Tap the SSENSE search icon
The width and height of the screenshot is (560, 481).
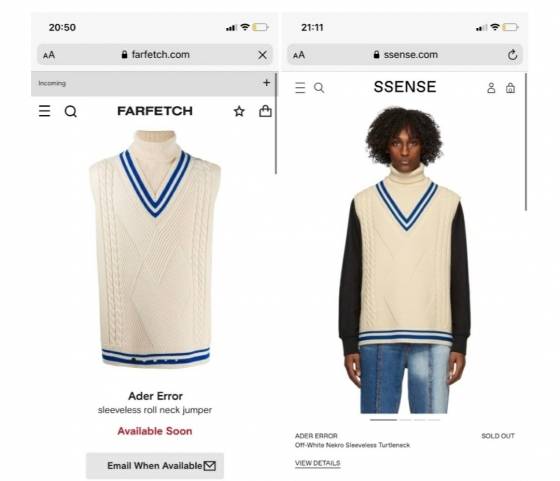pyautogui.click(x=319, y=88)
